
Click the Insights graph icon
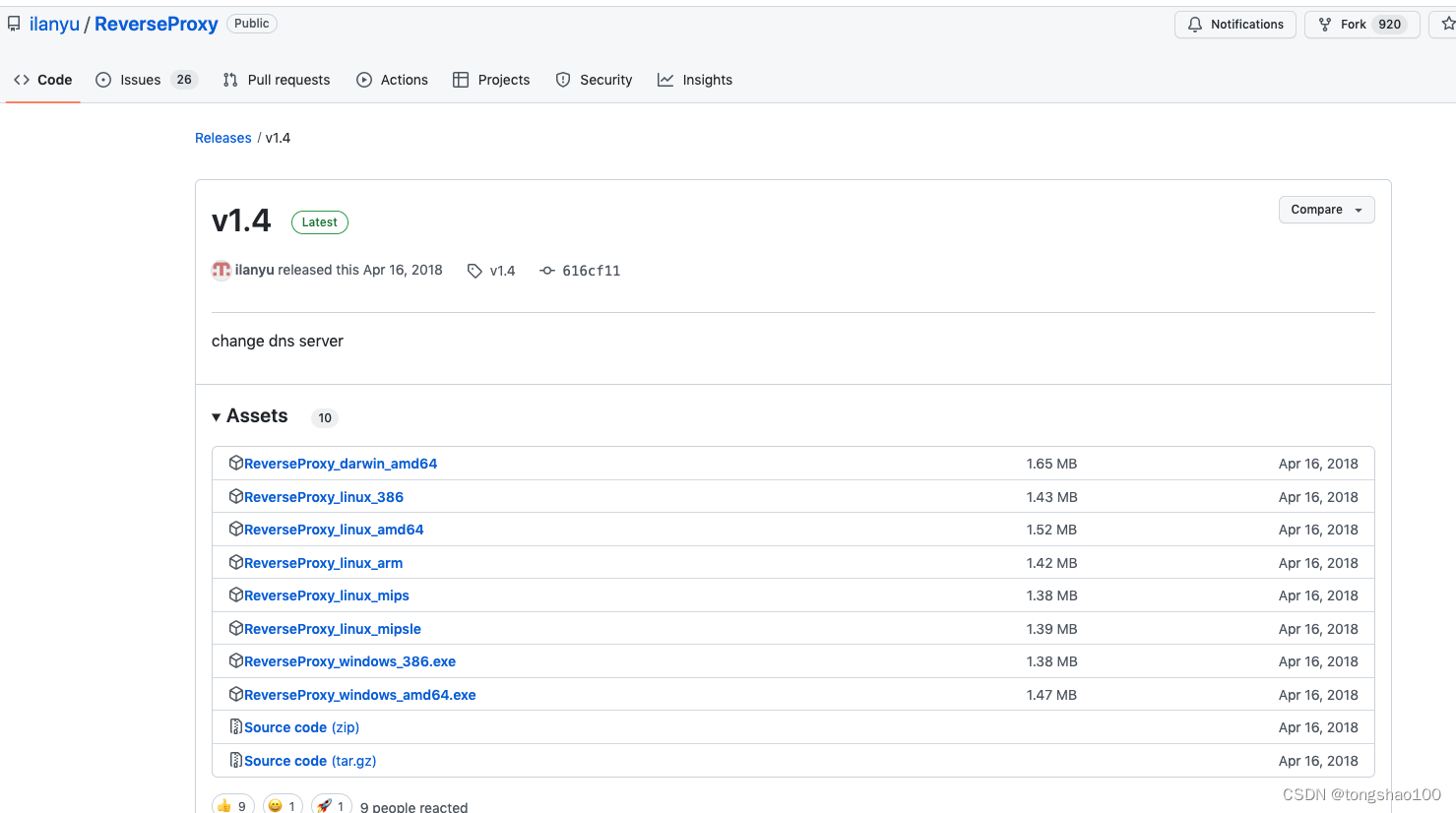click(x=665, y=80)
